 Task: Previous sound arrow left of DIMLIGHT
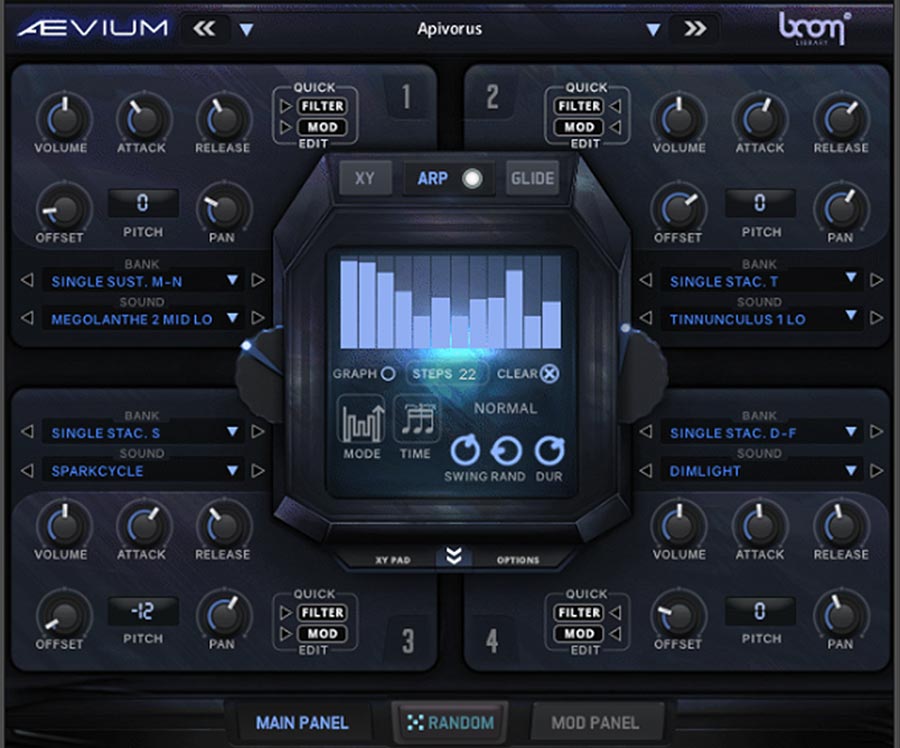(x=646, y=471)
